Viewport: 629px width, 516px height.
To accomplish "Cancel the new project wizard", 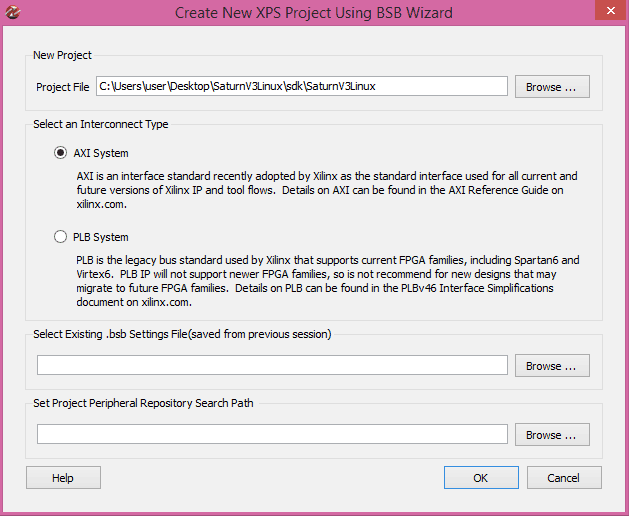I will pyautogui.click(x=564, y=477).
